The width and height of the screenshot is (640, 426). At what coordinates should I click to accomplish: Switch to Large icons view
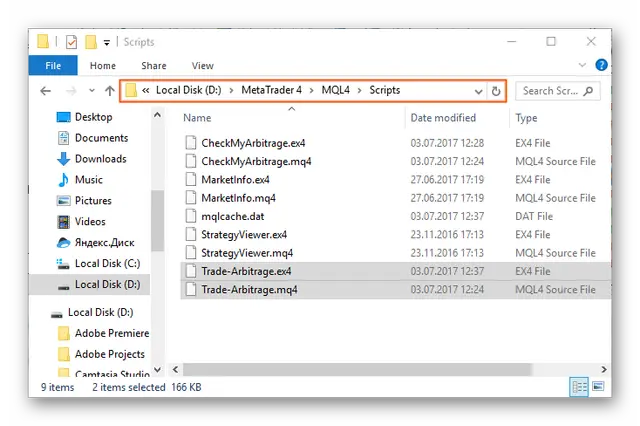(x=598, y=386)
